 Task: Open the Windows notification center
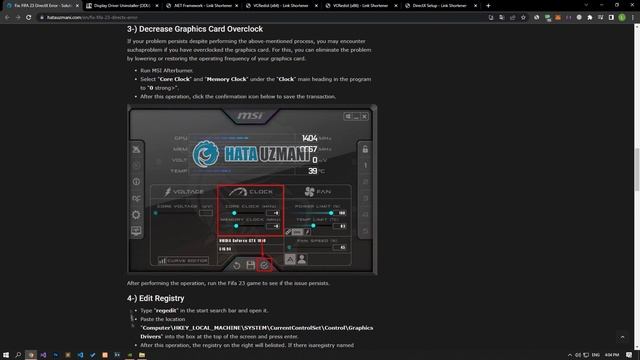[x=629, y=355]
